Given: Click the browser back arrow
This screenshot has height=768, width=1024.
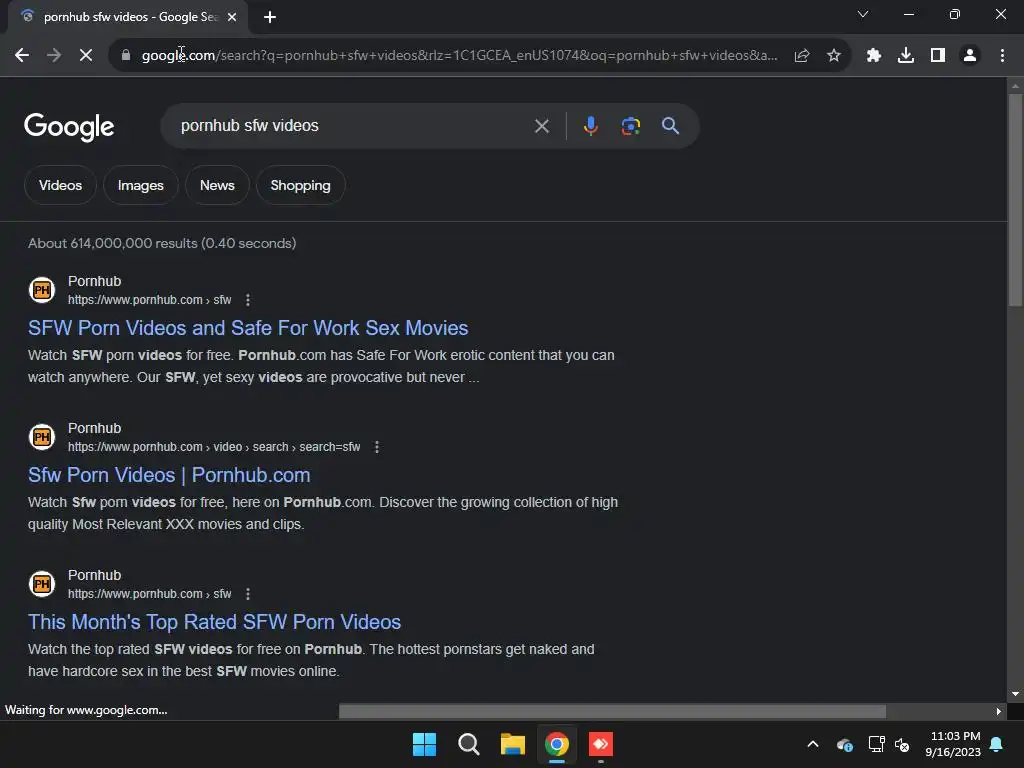Looking at the screenshot, I should [x=22, y=56].
